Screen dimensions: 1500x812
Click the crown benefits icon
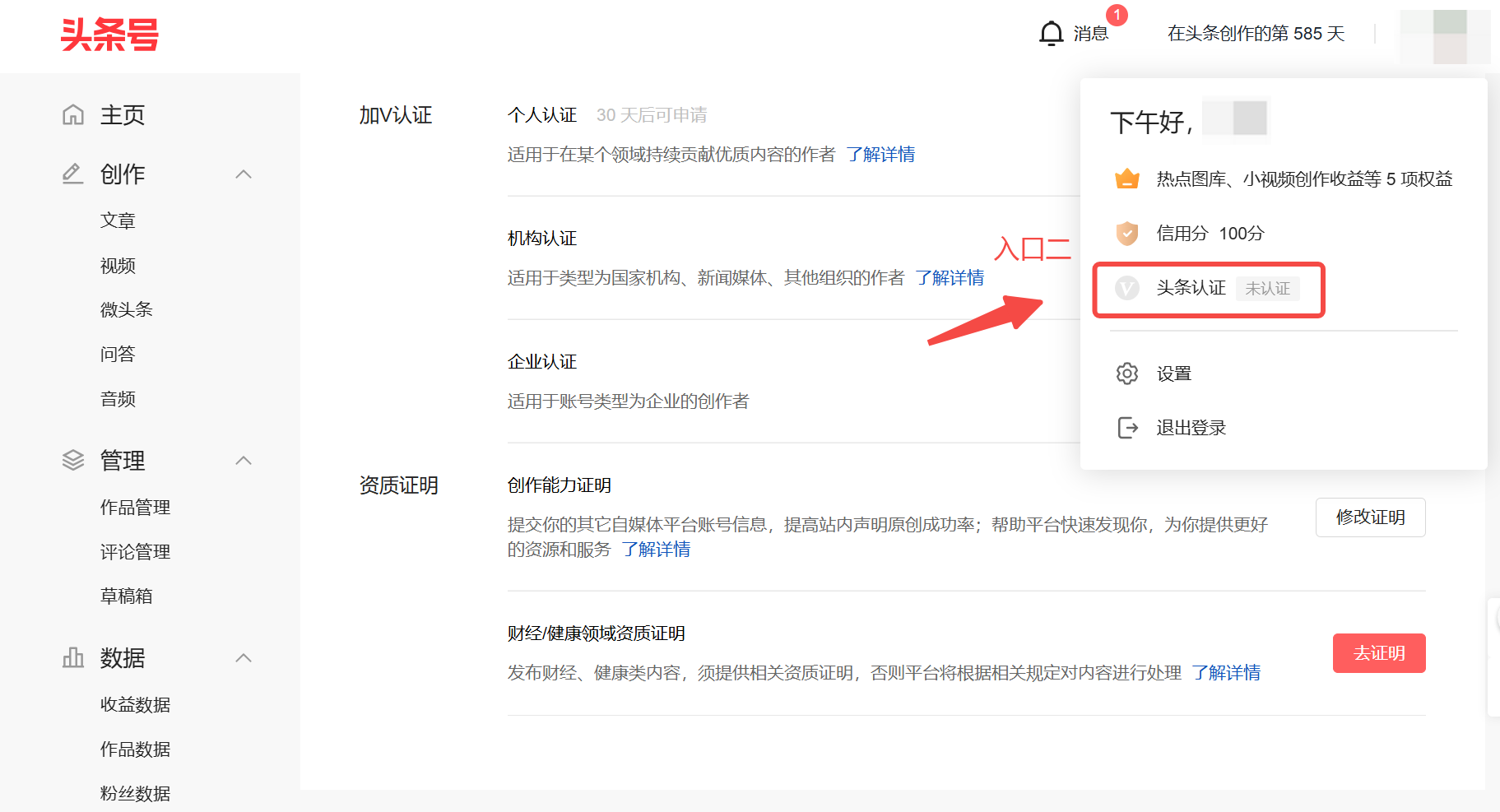pos(1126,179)
